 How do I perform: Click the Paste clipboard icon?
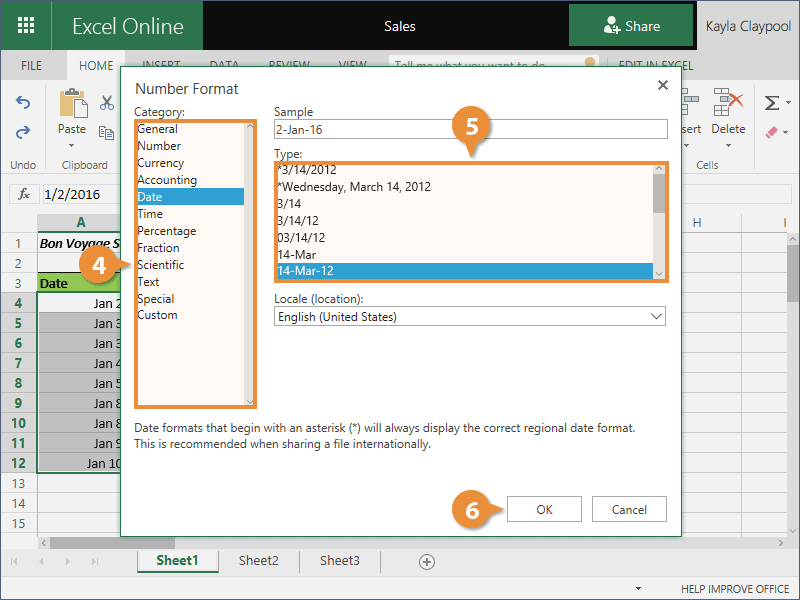tap(72, 104)
